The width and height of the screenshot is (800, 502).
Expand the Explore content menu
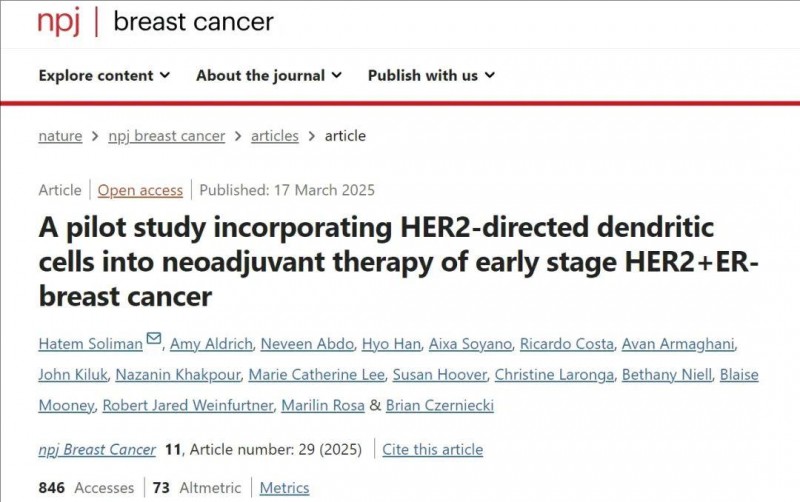[x=104, y=76]
